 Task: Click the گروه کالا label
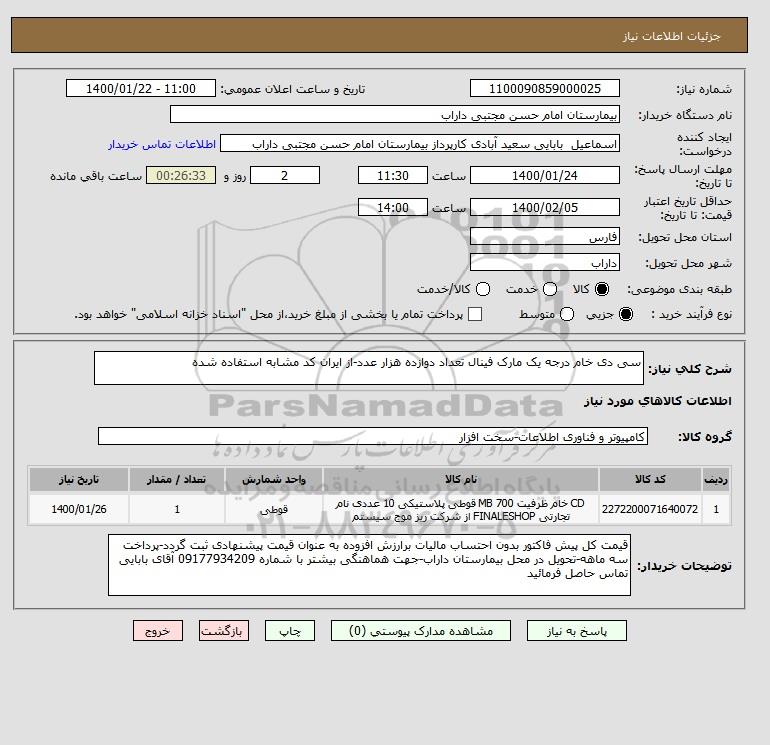[705, 437]
